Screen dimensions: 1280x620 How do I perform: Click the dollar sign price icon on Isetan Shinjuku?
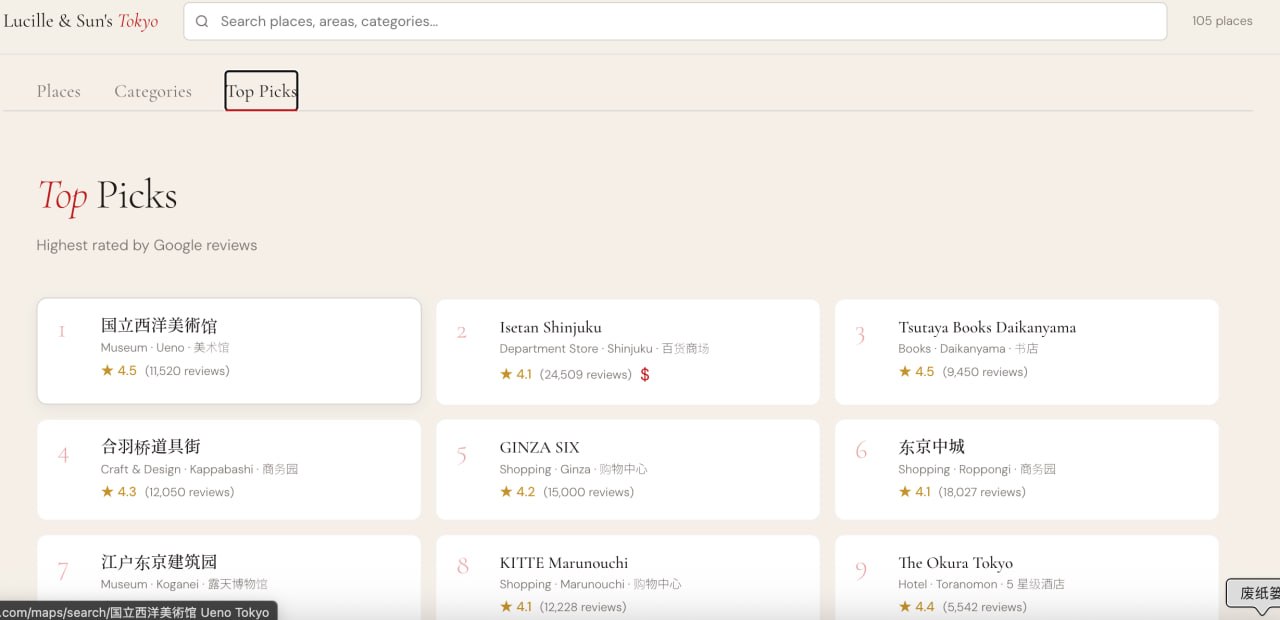tap(645, 374)
